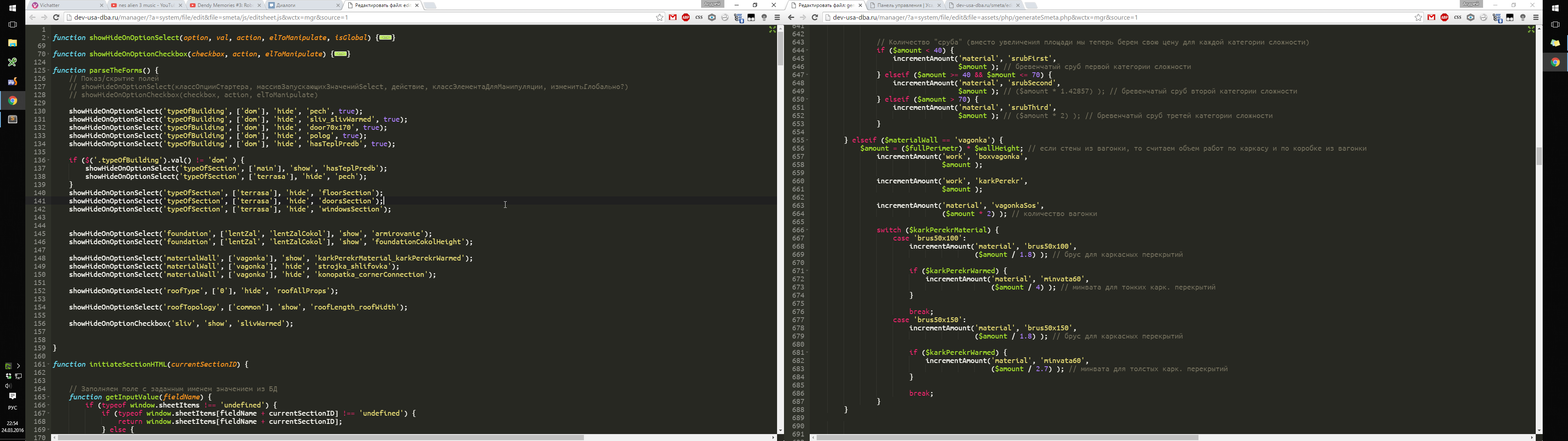The width and height of the screenshot is (1568, 441).
Task: Switch to the Панель управления tab
Action: point(905,5)
